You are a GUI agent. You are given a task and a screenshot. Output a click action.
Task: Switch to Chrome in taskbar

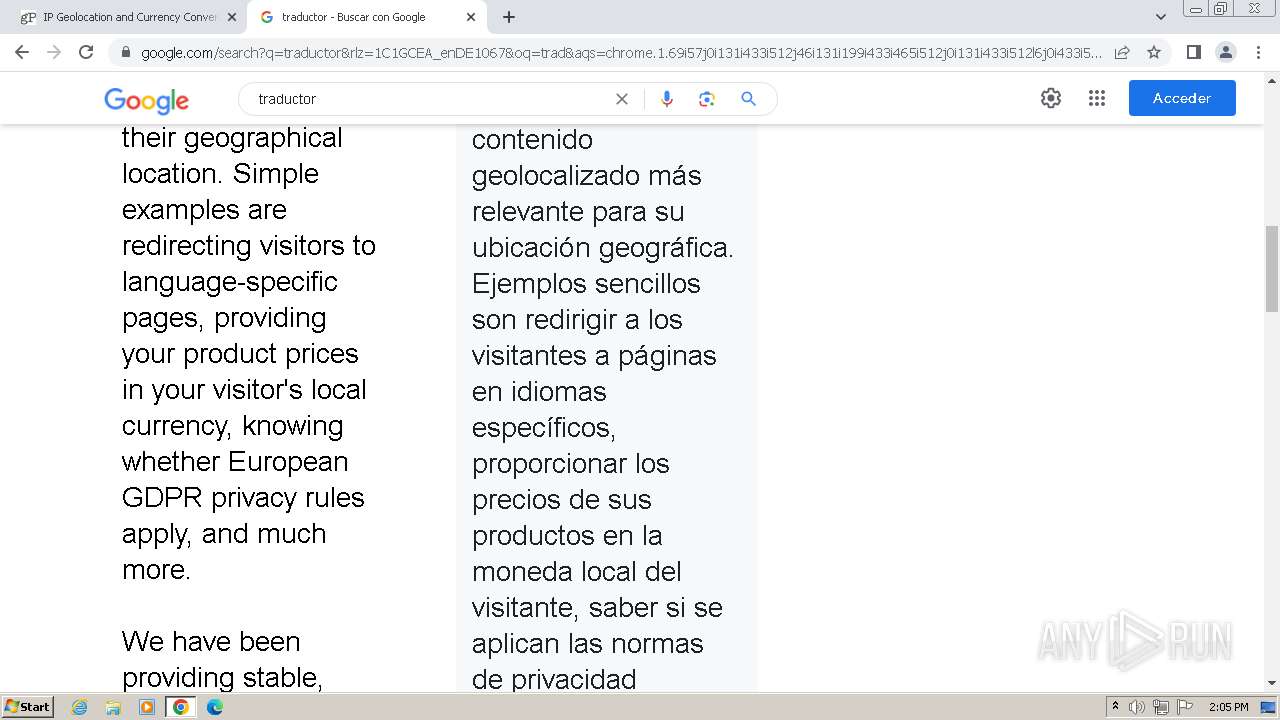(x=181, y=707)
